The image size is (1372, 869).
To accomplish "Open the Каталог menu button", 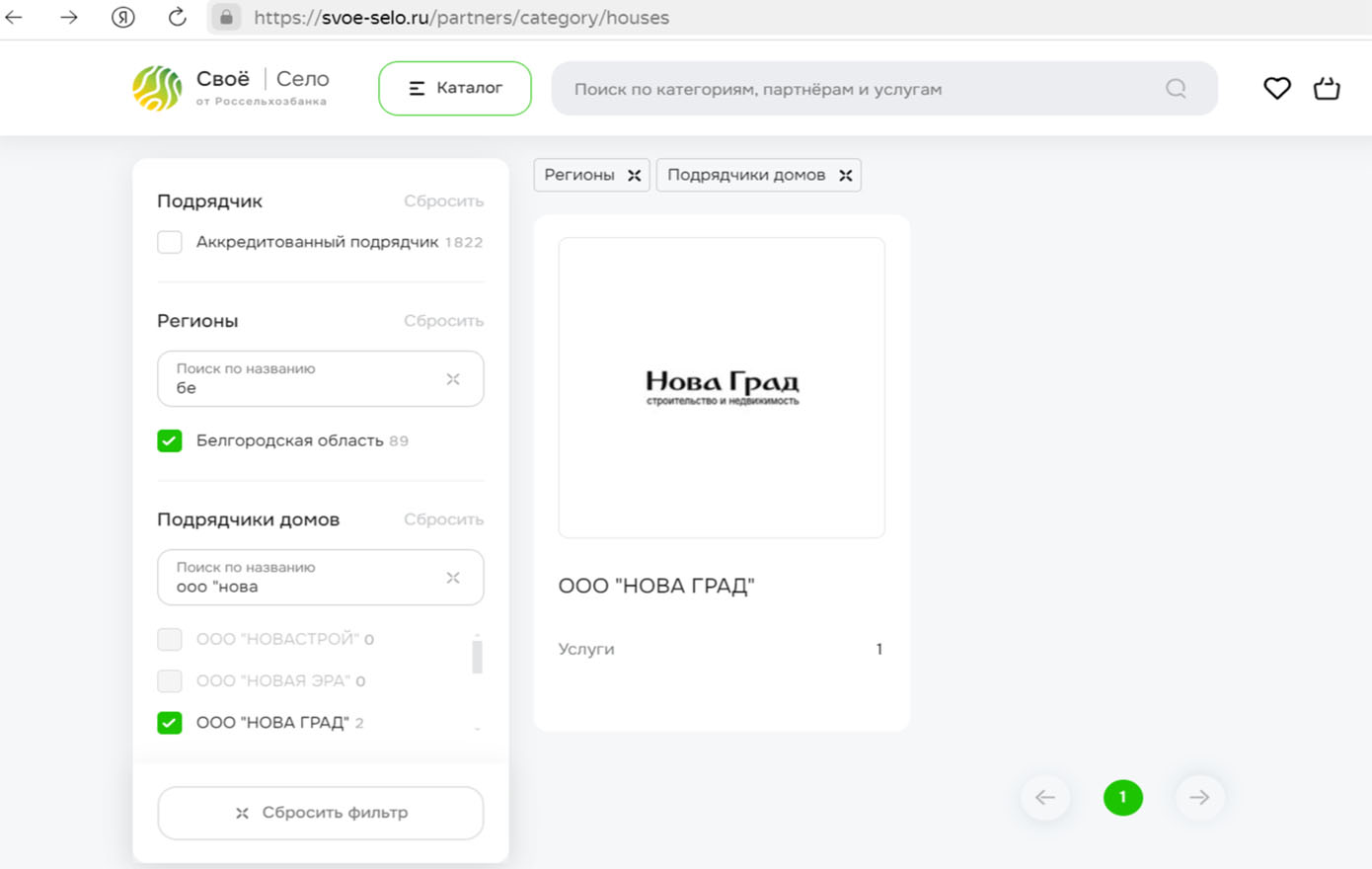I will [x=455, y=88].
